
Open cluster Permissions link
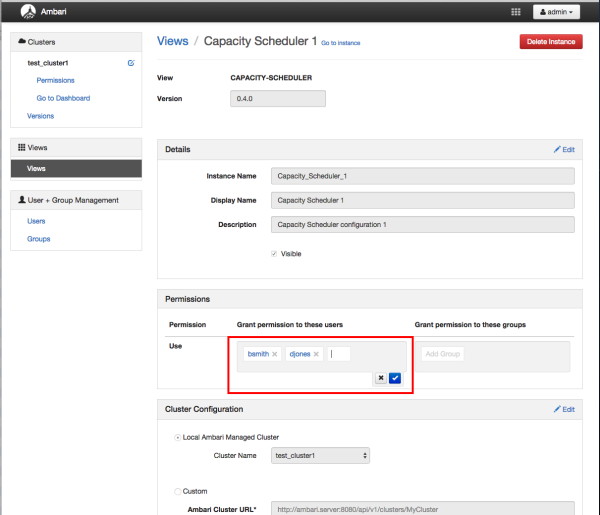point(55,80)
